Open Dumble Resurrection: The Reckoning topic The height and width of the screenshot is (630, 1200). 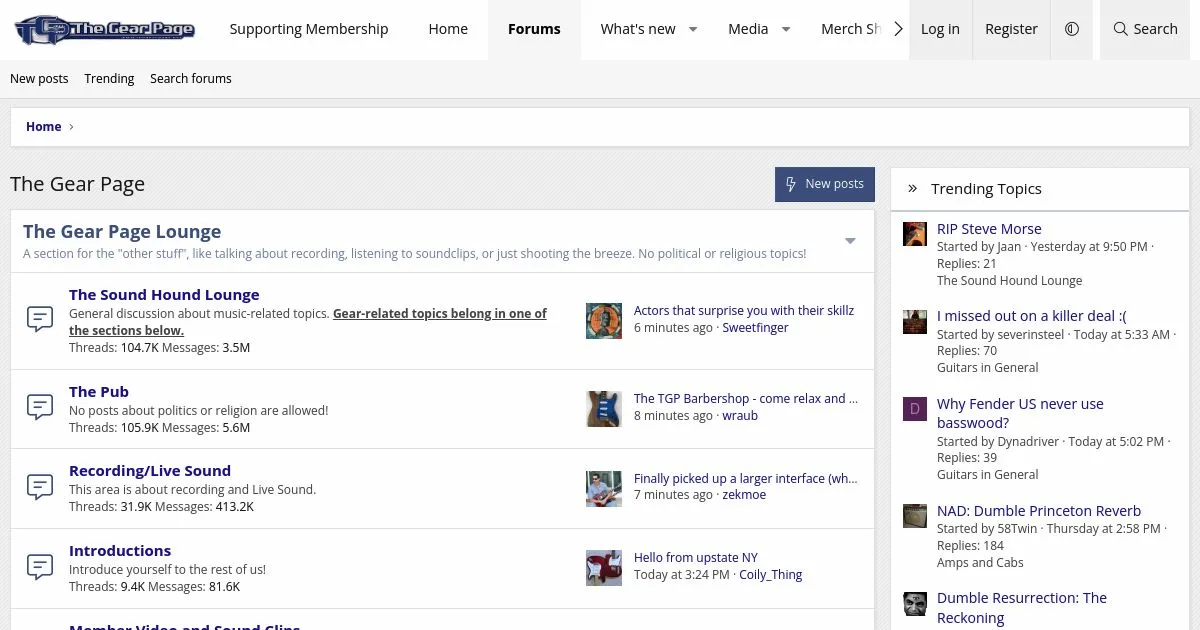pyautogui.click(x=1022, y=608)
